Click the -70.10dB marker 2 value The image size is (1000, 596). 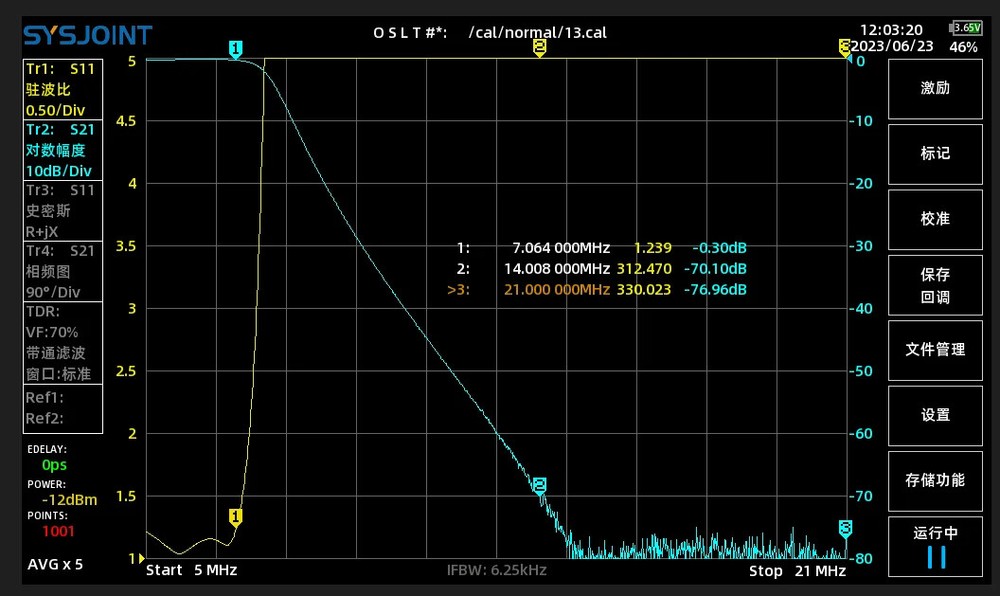pyautogui.click(x=715, y=269)
